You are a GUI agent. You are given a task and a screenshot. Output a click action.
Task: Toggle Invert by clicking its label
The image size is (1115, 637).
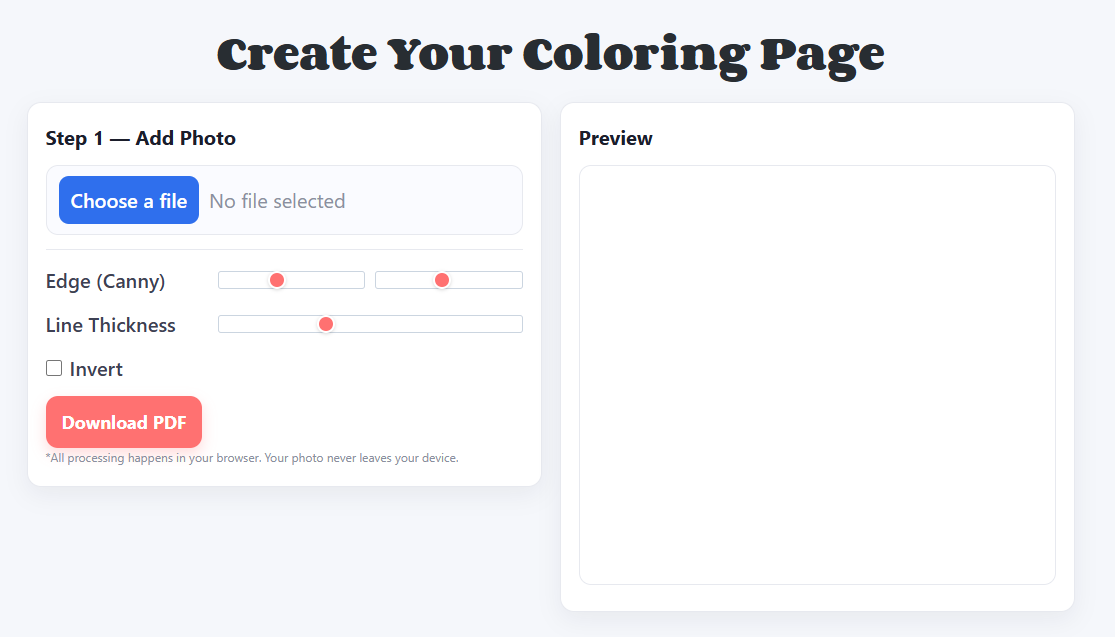click(x=94, y=368)
